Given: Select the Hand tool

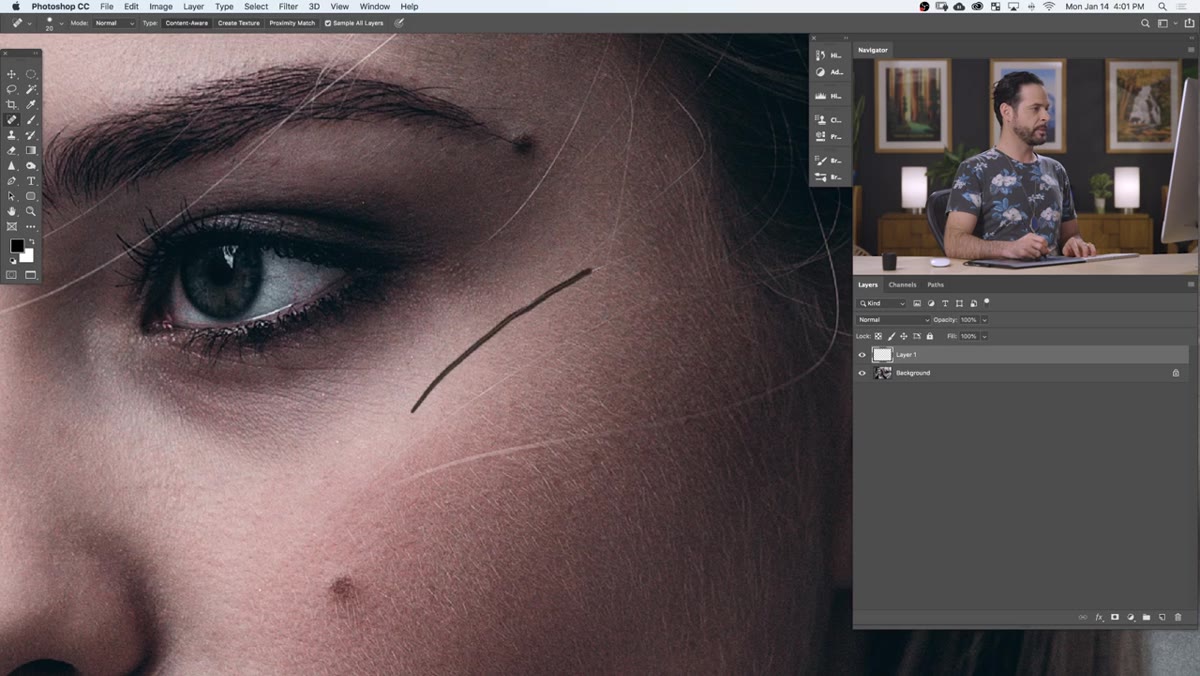Looking at the screenshot, I should pos(12,211).
